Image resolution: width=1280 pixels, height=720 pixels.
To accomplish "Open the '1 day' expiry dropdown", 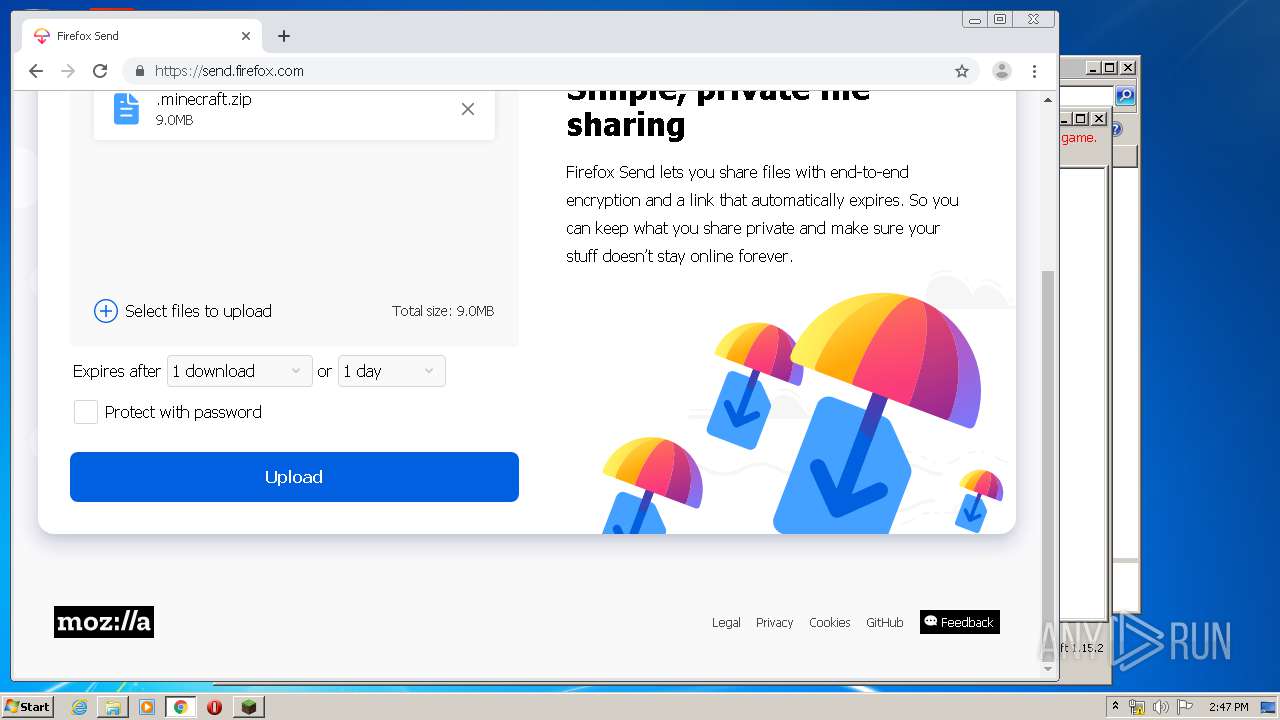I will point(391,371).
